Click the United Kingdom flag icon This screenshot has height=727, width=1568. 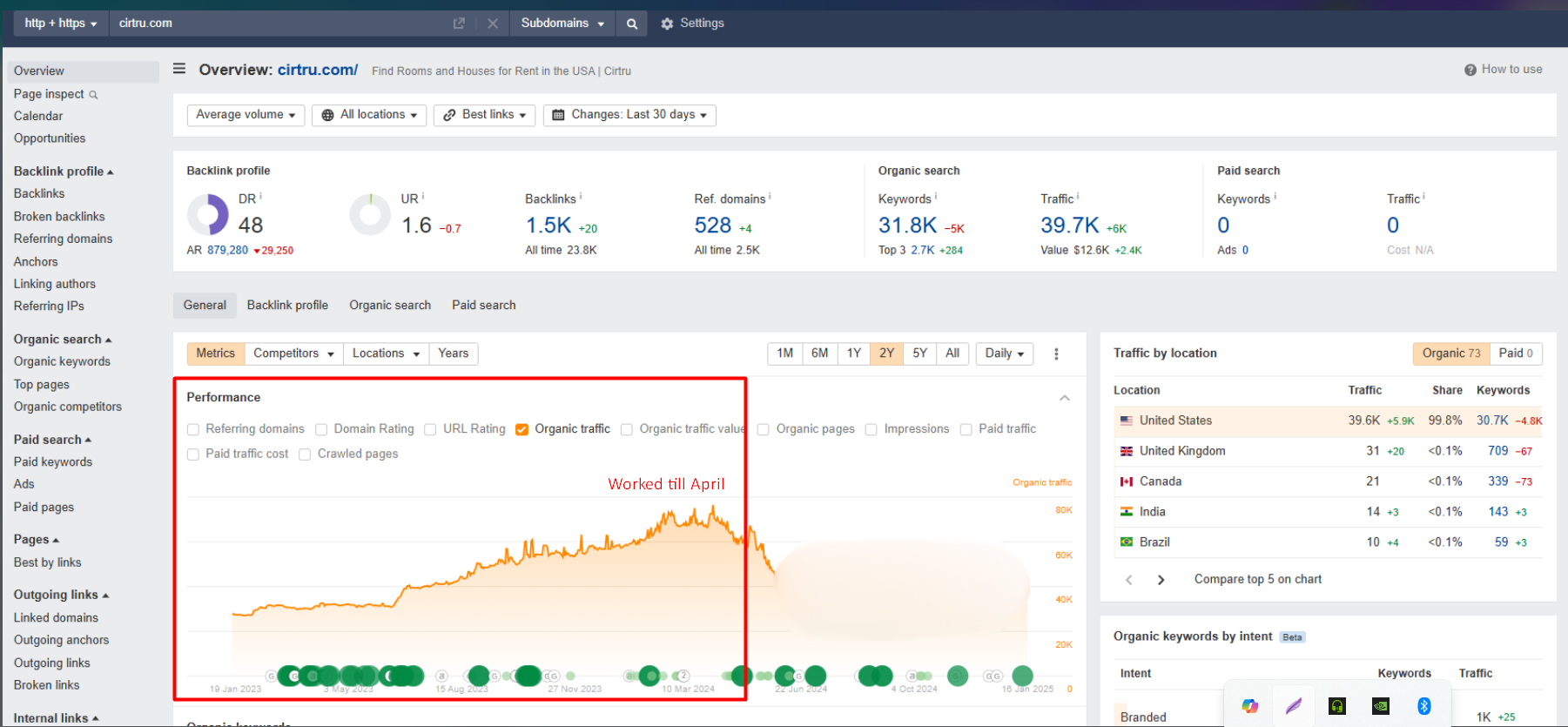point(1127,451)
